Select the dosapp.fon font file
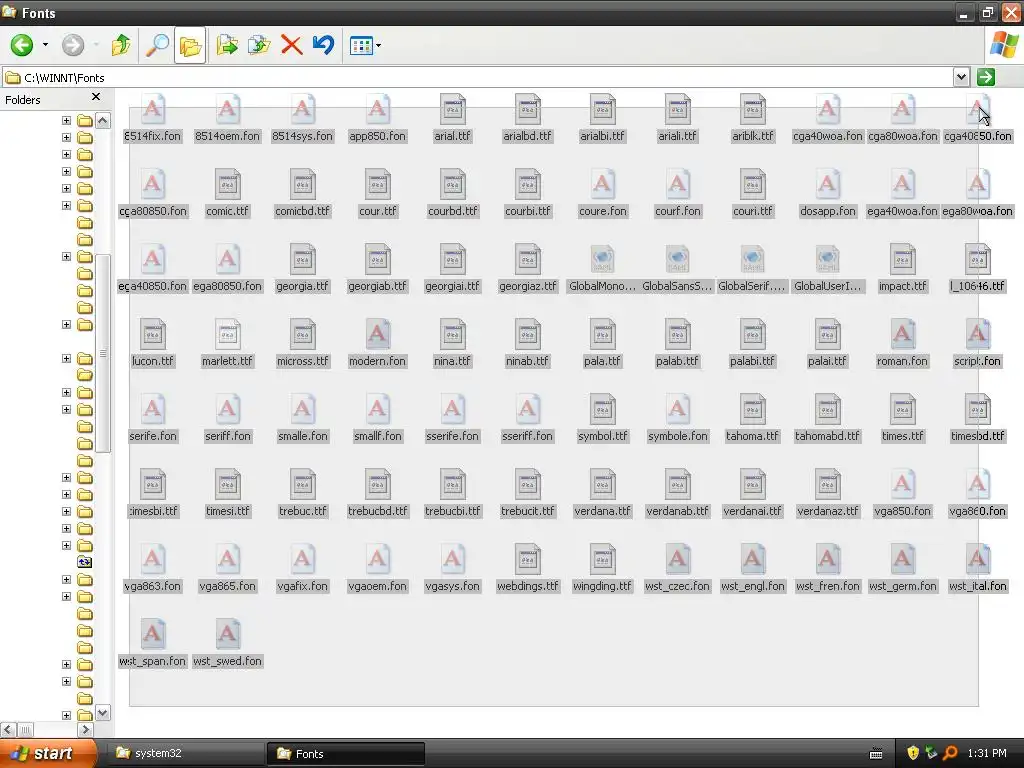The width and height of the screenshot is (1024, 768). [827, 194]
